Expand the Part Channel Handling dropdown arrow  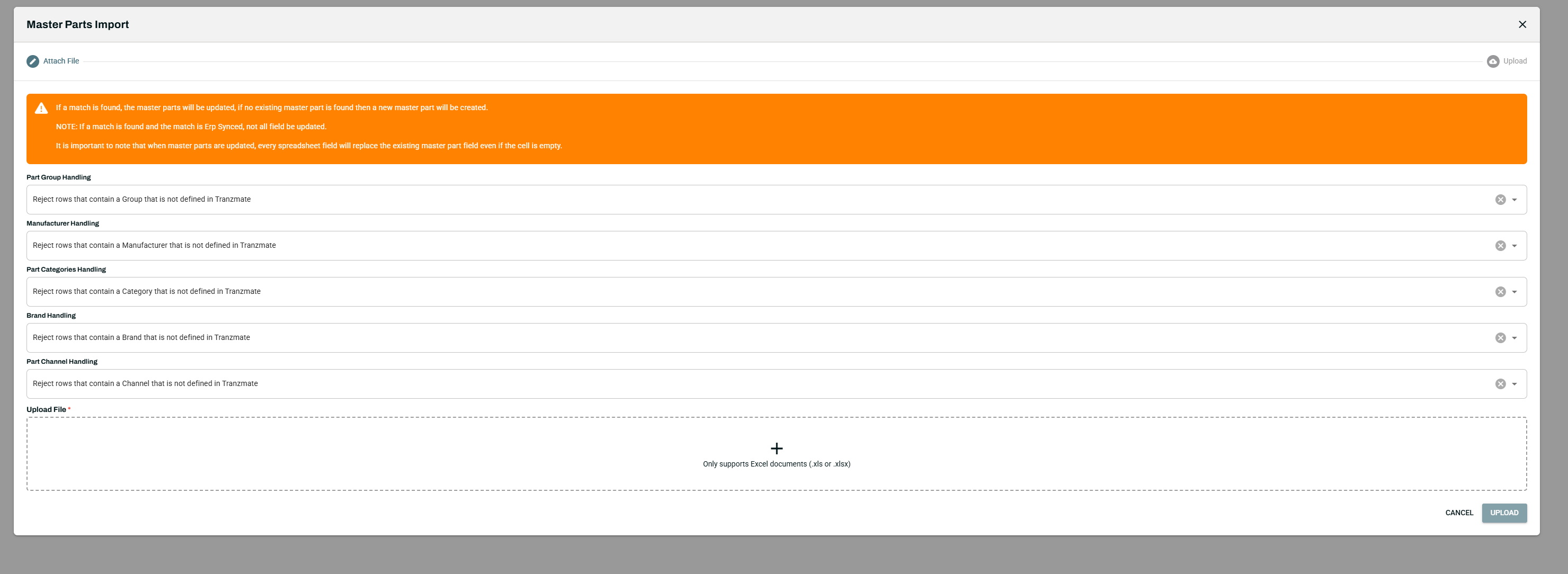tap(1514, 384)
